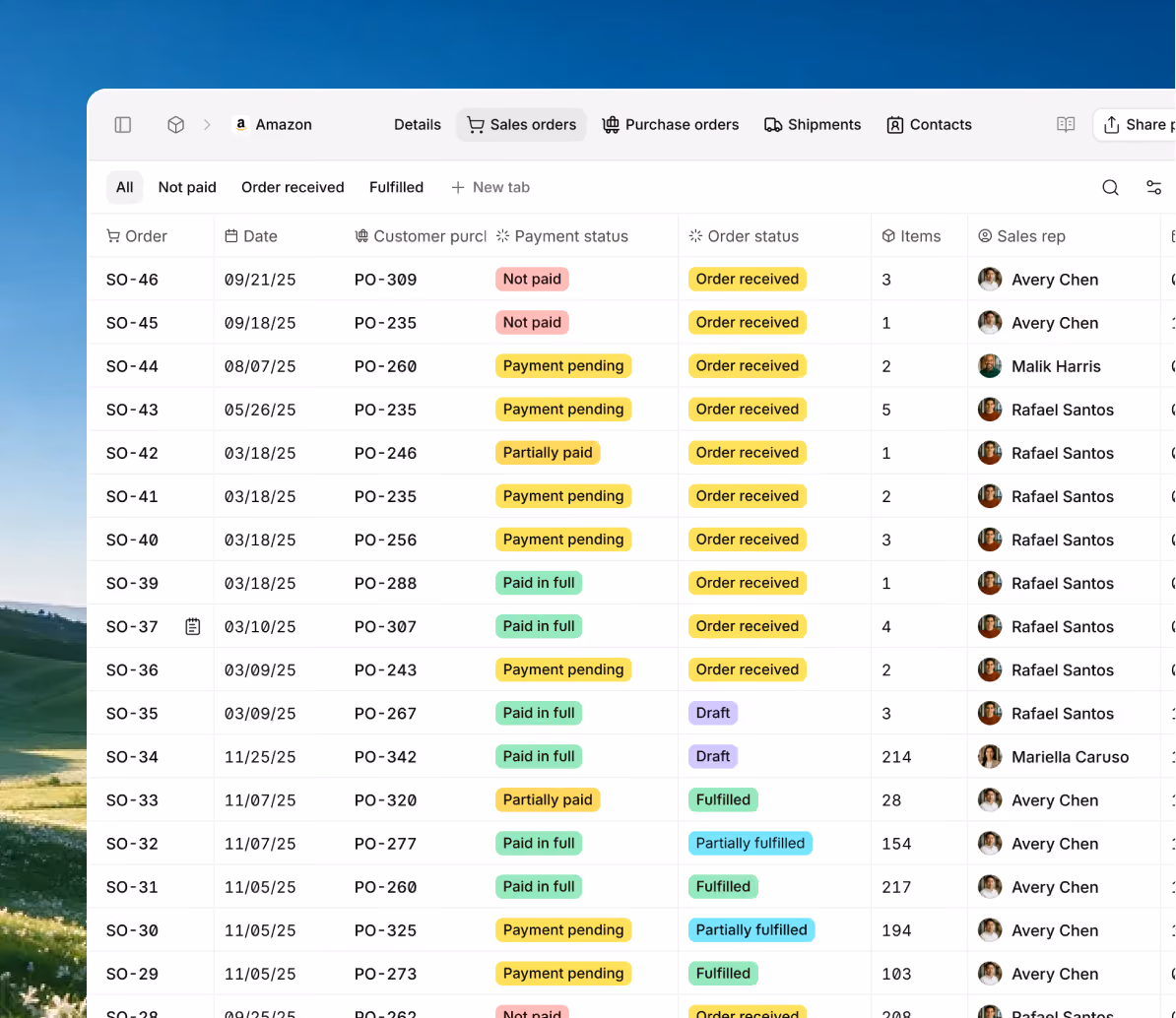This screenshot has height=1018, width=1176.
Task: Click PO-309 purchase order cell
Action: (x=385, y=280)
